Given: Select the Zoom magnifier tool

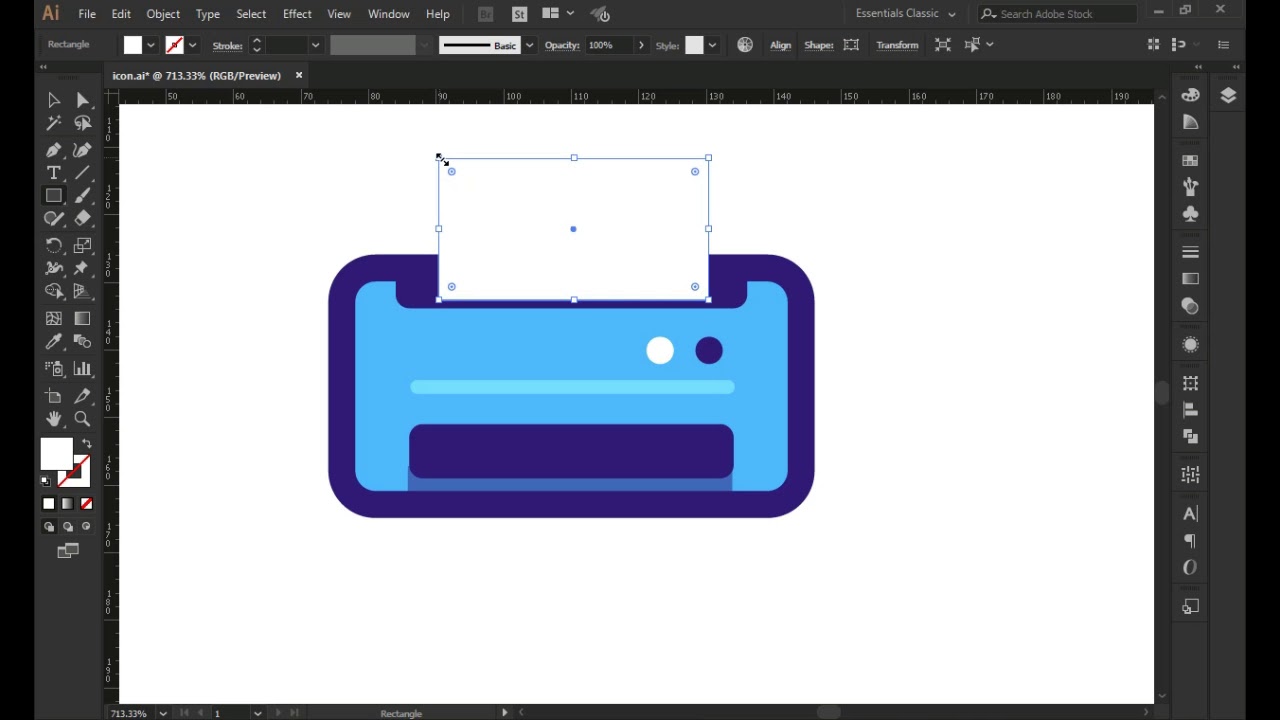Looking at the screenshot, I should [x=83, y=419].
